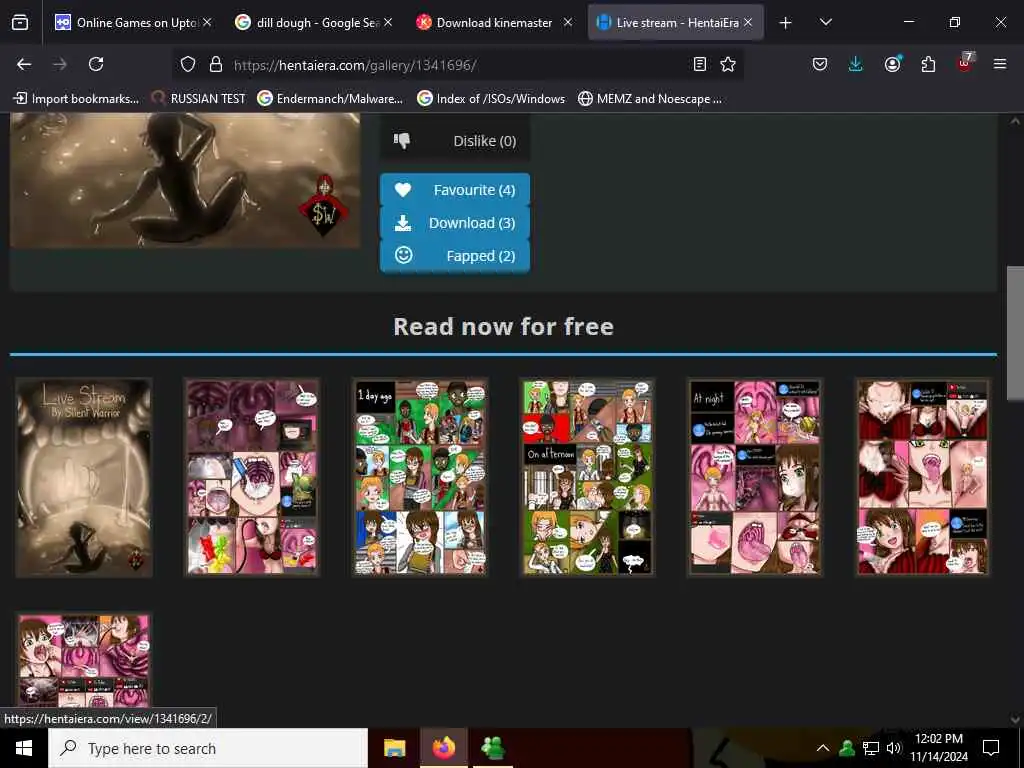Open the volume control in system tray
Image resolution: width=1024 pixels, height=768 pixels.
(893, 748)
